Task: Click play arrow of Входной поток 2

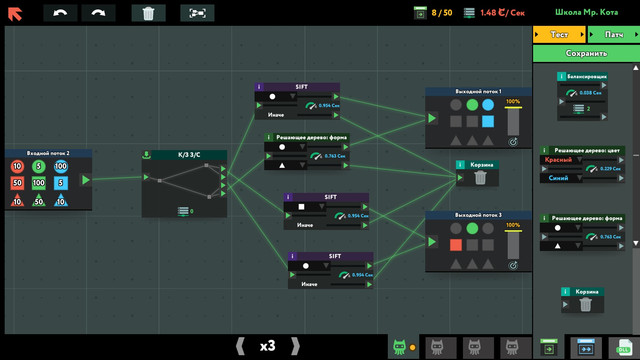Action: click(86, 180)
